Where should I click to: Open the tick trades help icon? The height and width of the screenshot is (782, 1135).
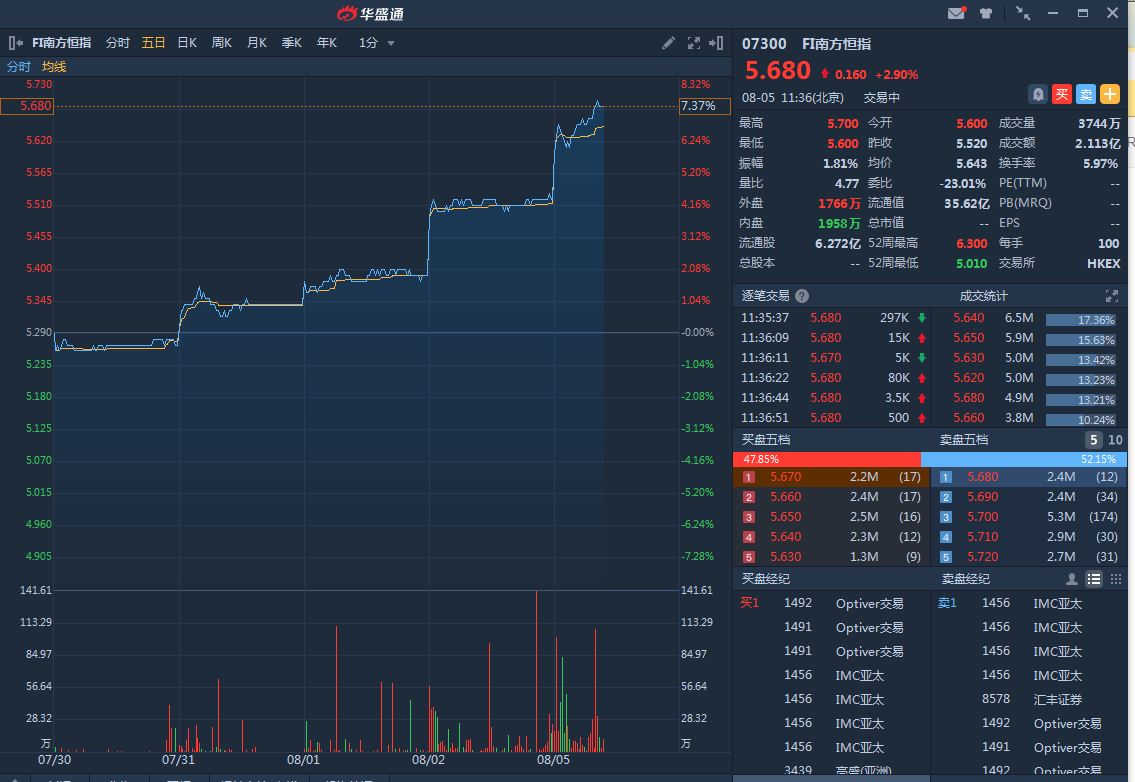tap(802, 296)
